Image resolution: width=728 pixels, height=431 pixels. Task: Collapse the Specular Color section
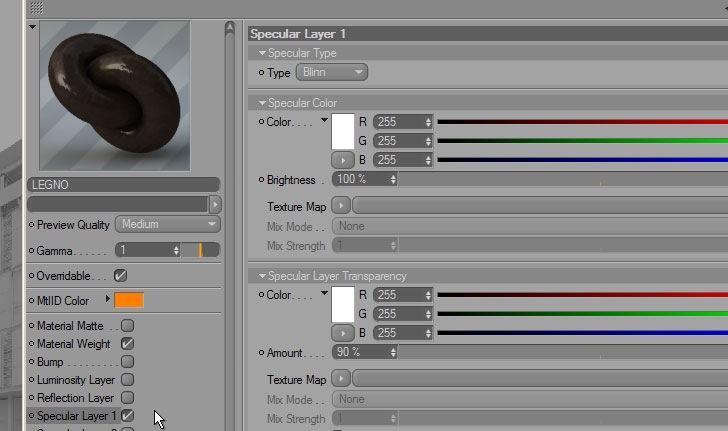262,103
